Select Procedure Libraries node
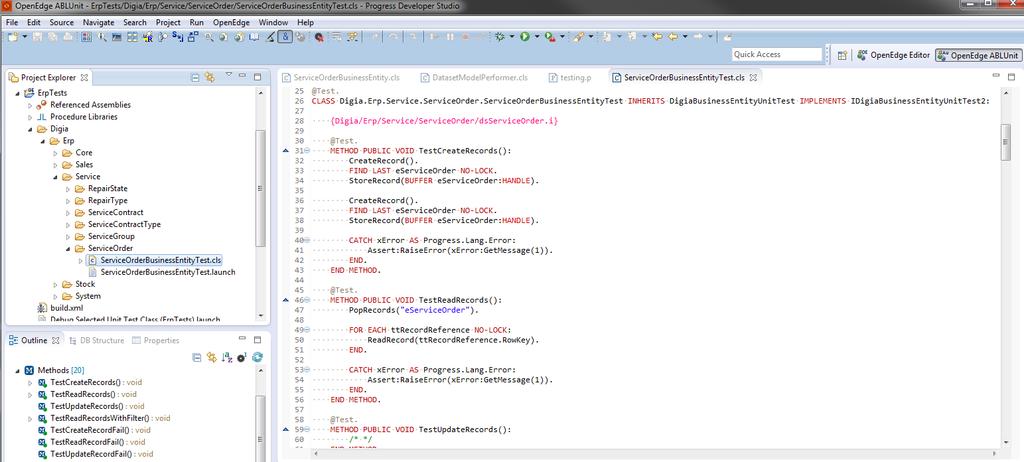 coord(84,117)
